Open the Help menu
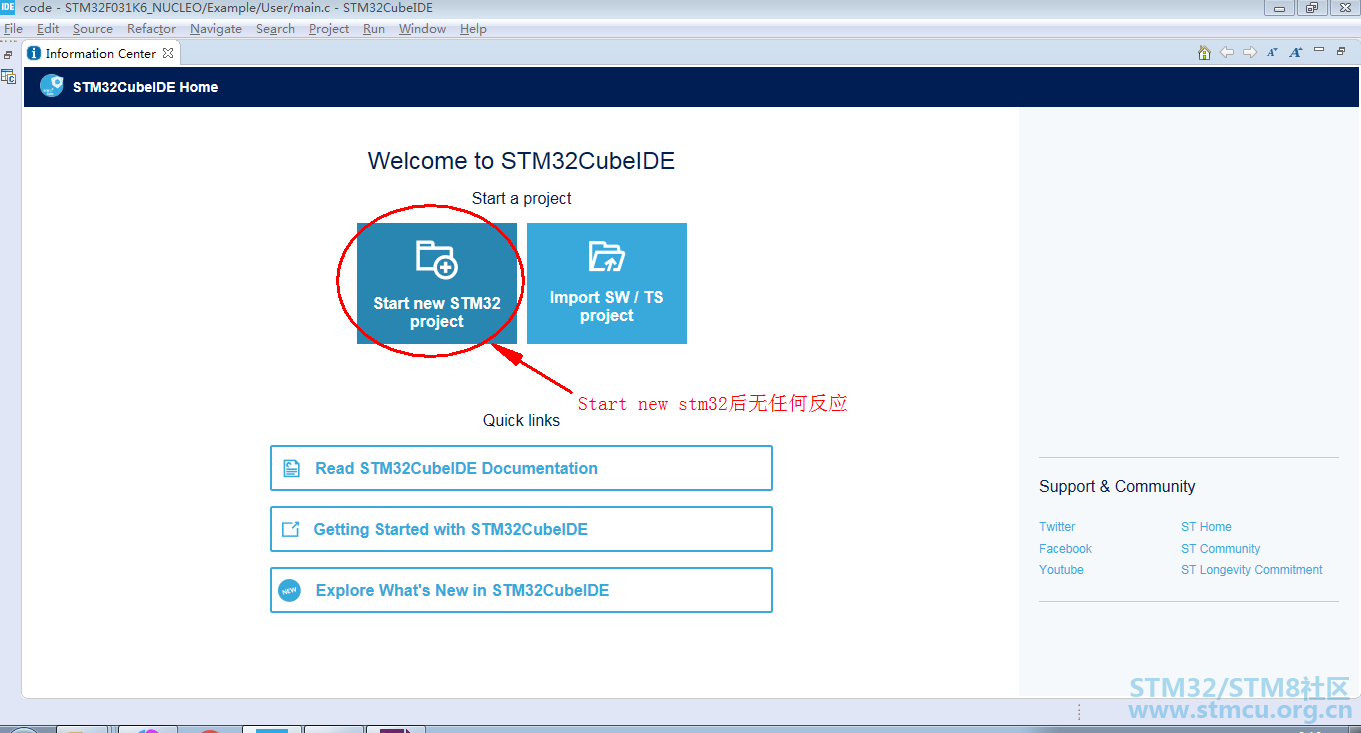Screen dimensions: 1361x733 (x=473, y=29)
